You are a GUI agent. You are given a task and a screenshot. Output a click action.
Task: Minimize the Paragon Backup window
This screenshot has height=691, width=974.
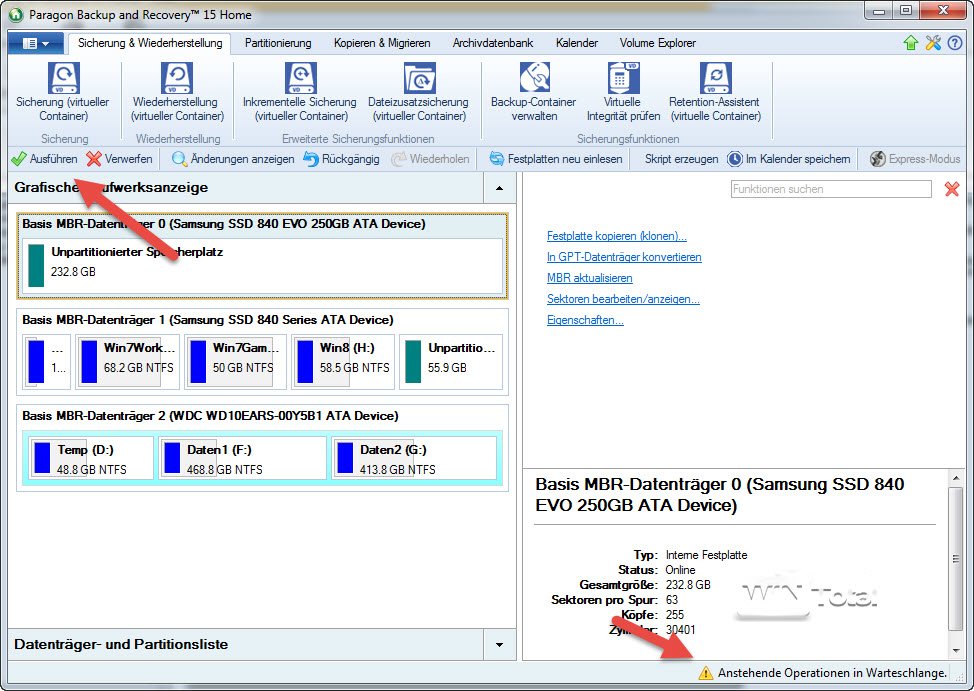point(880,11)
